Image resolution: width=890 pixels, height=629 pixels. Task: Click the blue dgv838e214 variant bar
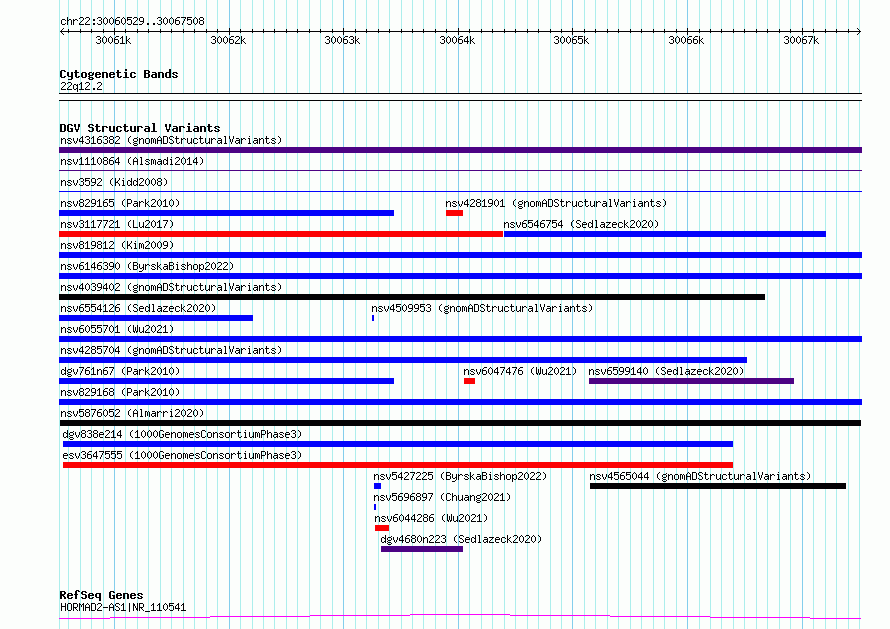(x=398, y=444)
